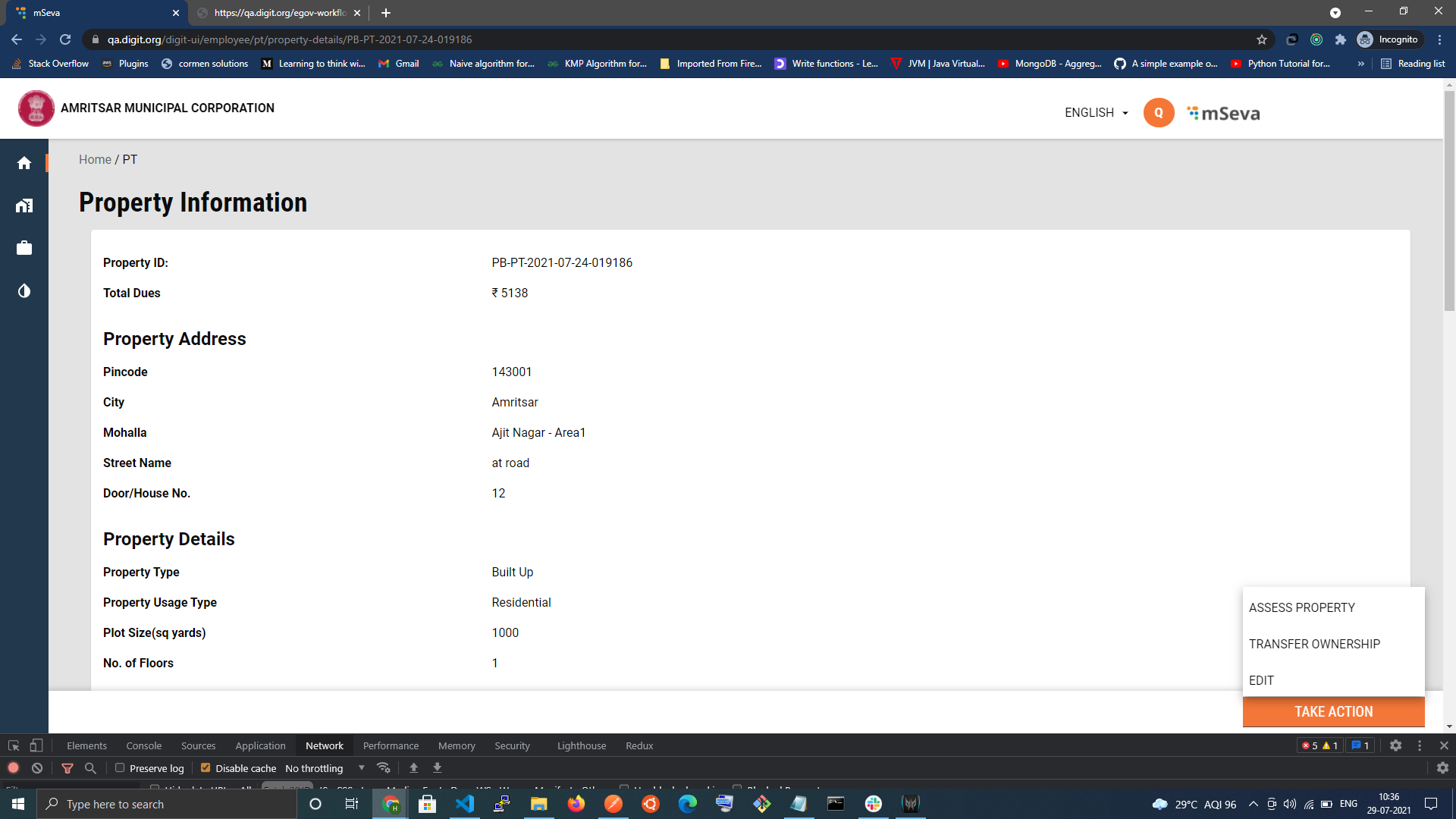Screen dimensions: 1456x819
Task: Open network conditions wifi settings icon
Action: (x=384, y=768)
